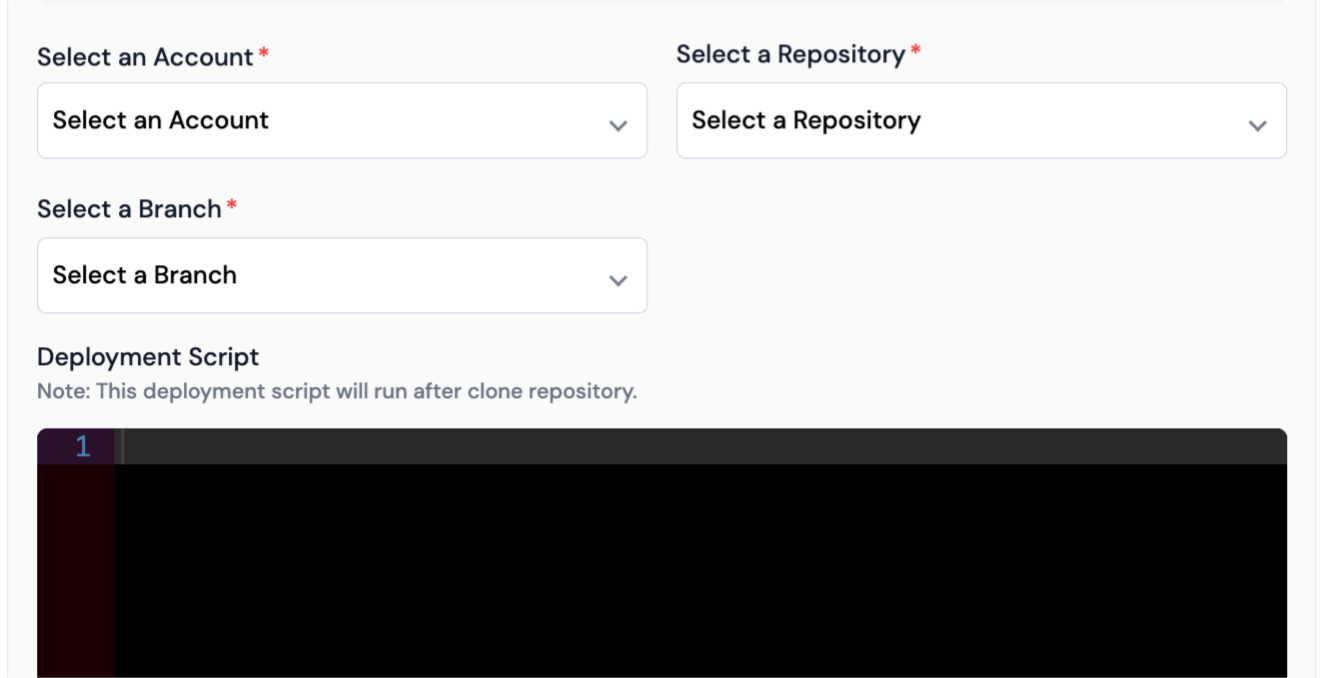Open the Select an Account dropdown
This screenshot has height=678, width=1336.
pos(342,120)
